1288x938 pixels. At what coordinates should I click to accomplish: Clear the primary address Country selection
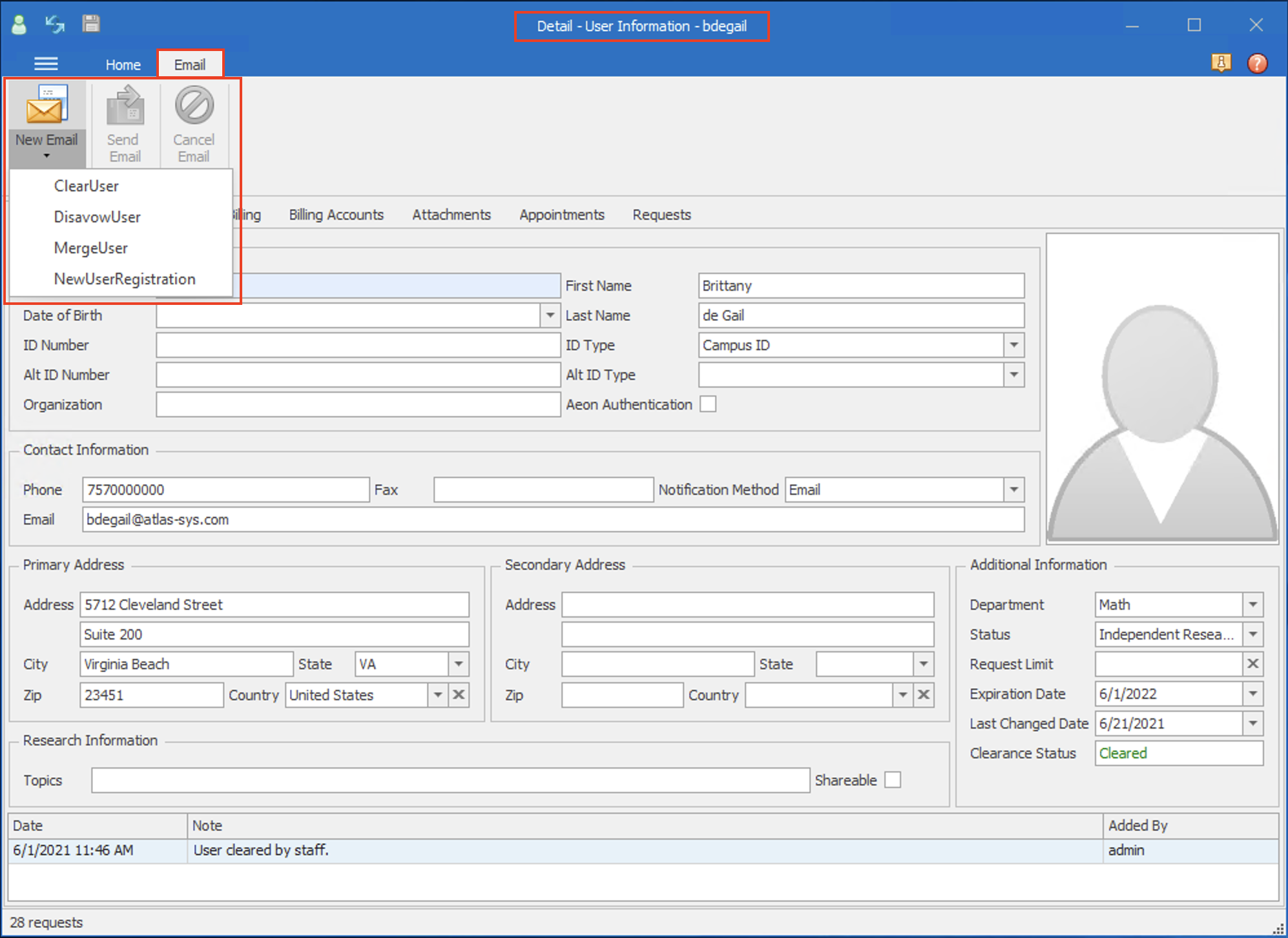459,695
